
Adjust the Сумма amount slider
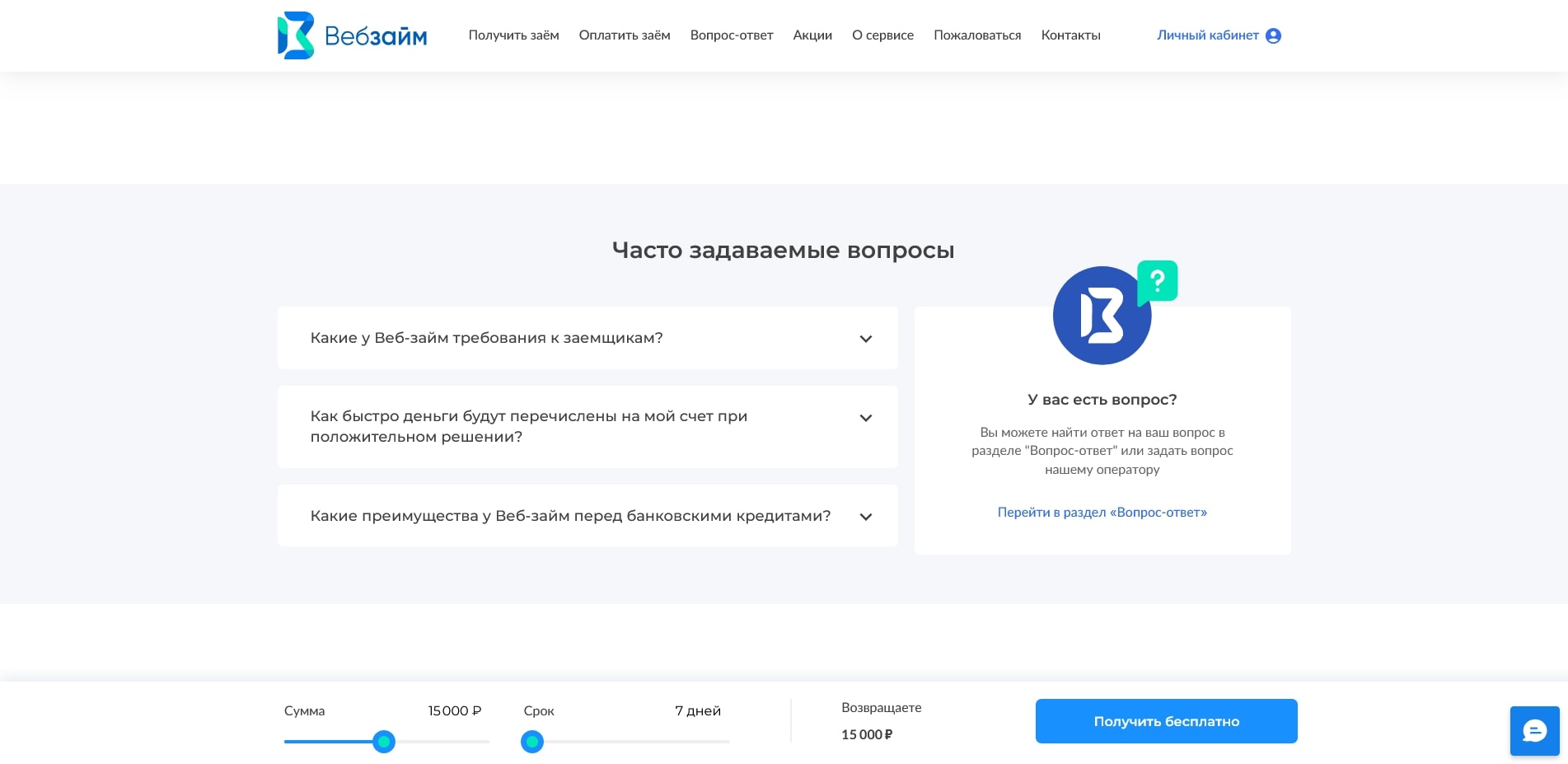coord(384,742)
